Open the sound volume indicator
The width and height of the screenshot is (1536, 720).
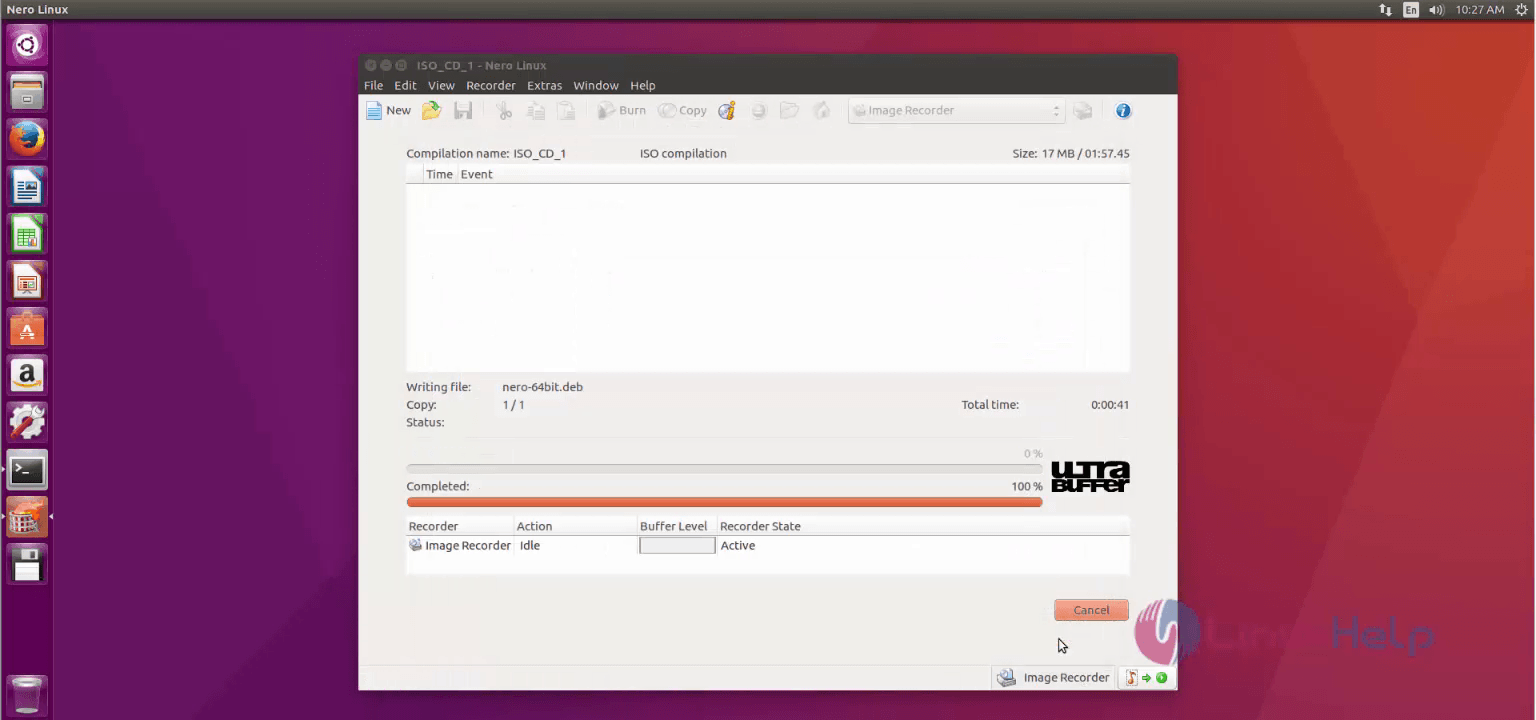[1437, 10]
